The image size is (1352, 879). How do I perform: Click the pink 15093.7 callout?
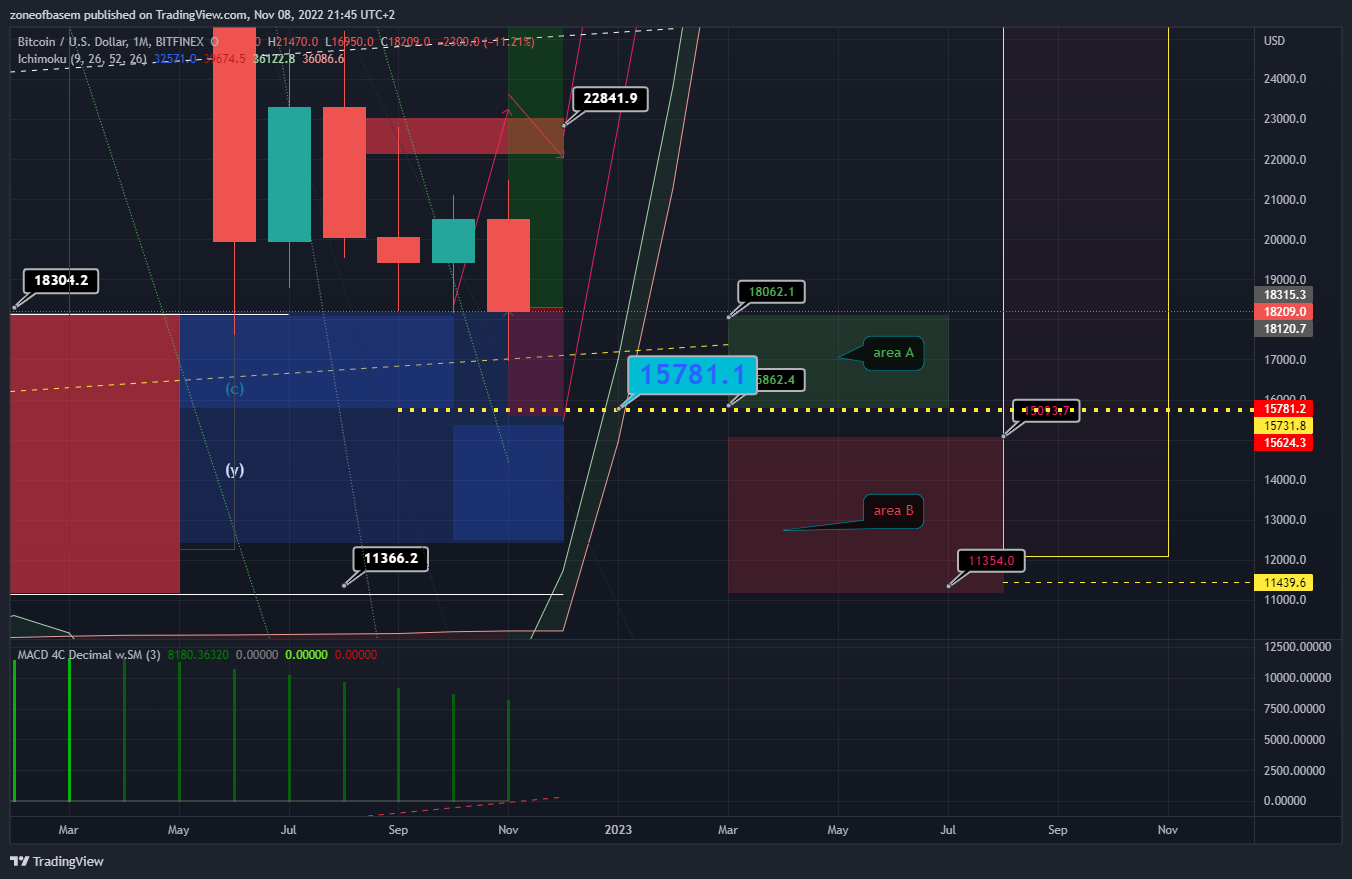coord(1046,411)
